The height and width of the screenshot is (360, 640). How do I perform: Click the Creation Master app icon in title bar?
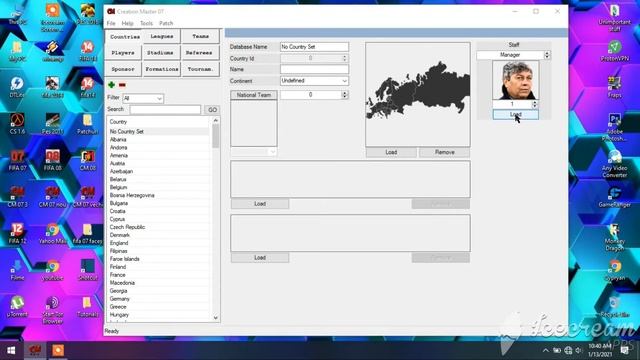tap(111, 11)
